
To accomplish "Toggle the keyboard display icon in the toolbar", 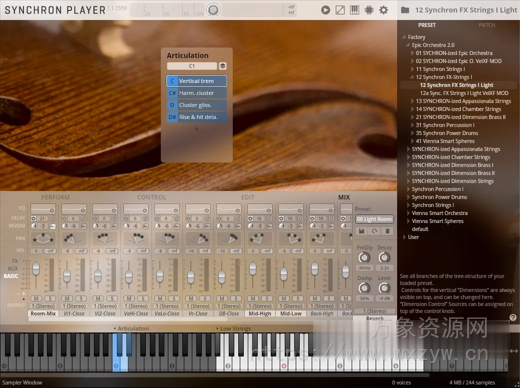I will (x=354, y=10).
